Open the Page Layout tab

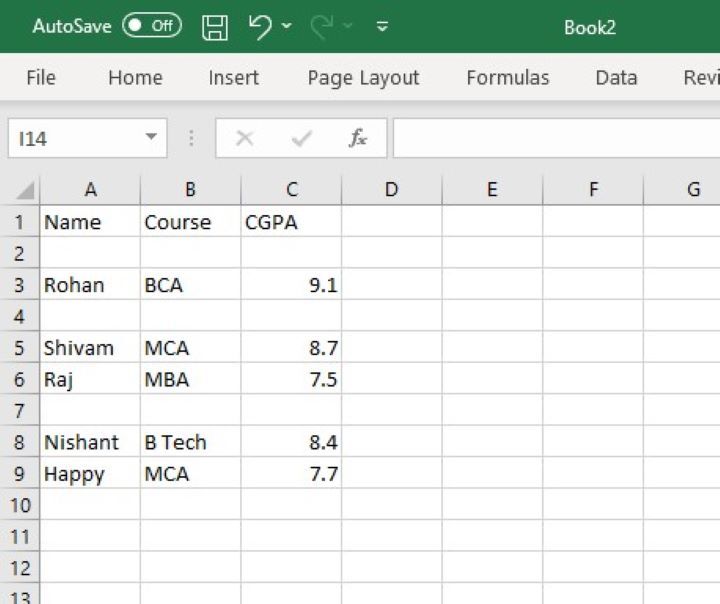pos(363,78)
